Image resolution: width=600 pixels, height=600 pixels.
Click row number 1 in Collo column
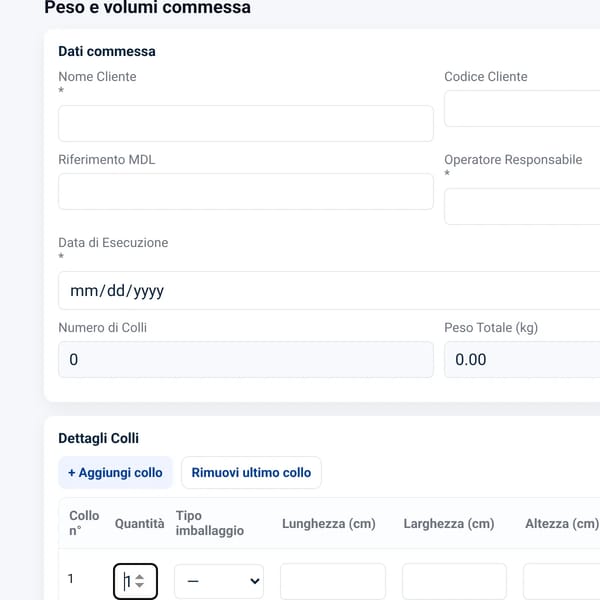[x=71, y=579]
